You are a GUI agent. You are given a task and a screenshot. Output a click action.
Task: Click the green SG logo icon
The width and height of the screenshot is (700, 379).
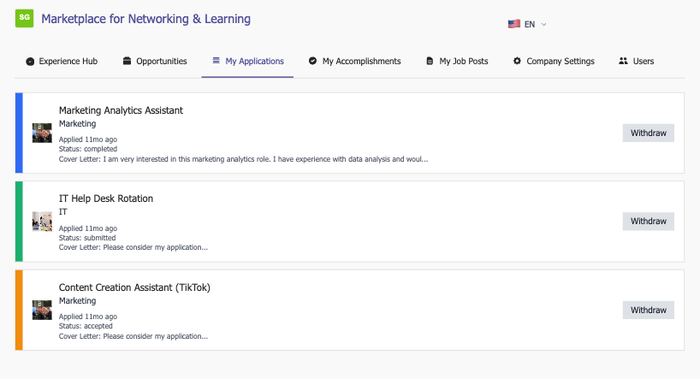(24, 18)
